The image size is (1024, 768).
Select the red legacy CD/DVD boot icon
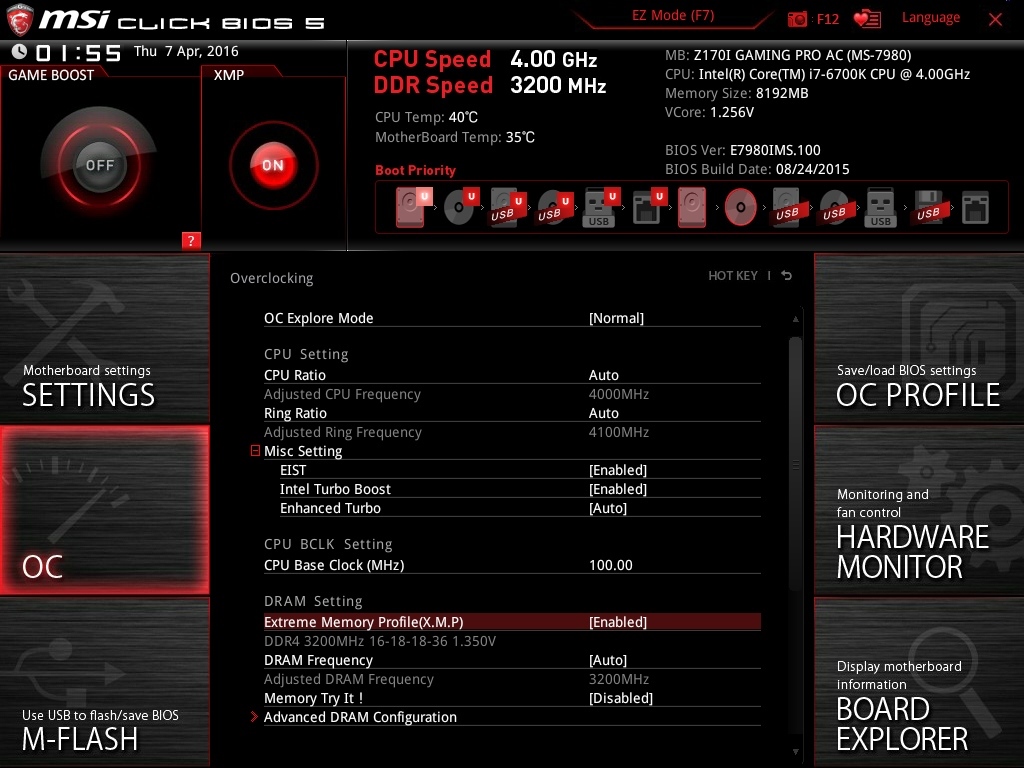pyautogui.click(x=740, y=208)
